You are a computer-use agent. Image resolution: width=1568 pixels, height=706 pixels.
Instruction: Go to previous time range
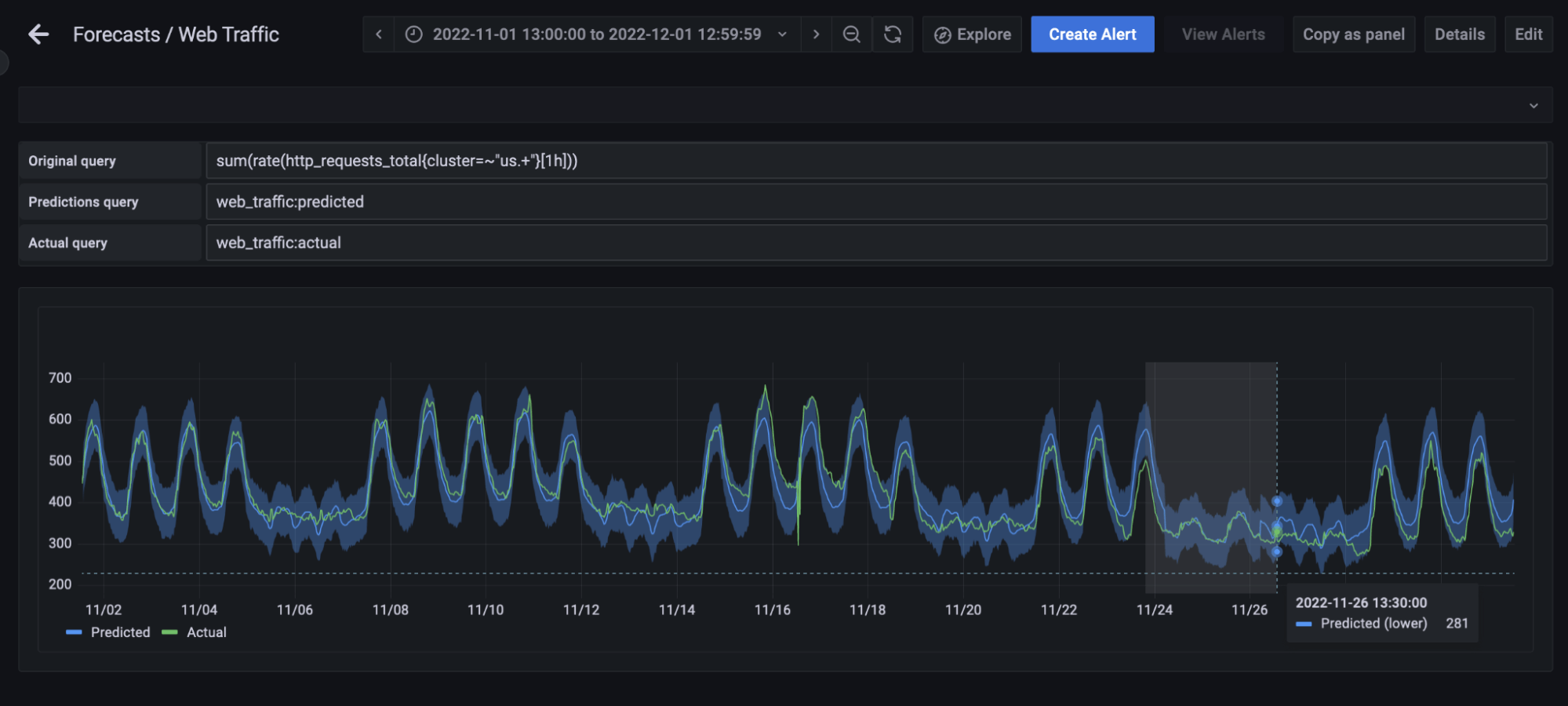click(x=379, y=35)
